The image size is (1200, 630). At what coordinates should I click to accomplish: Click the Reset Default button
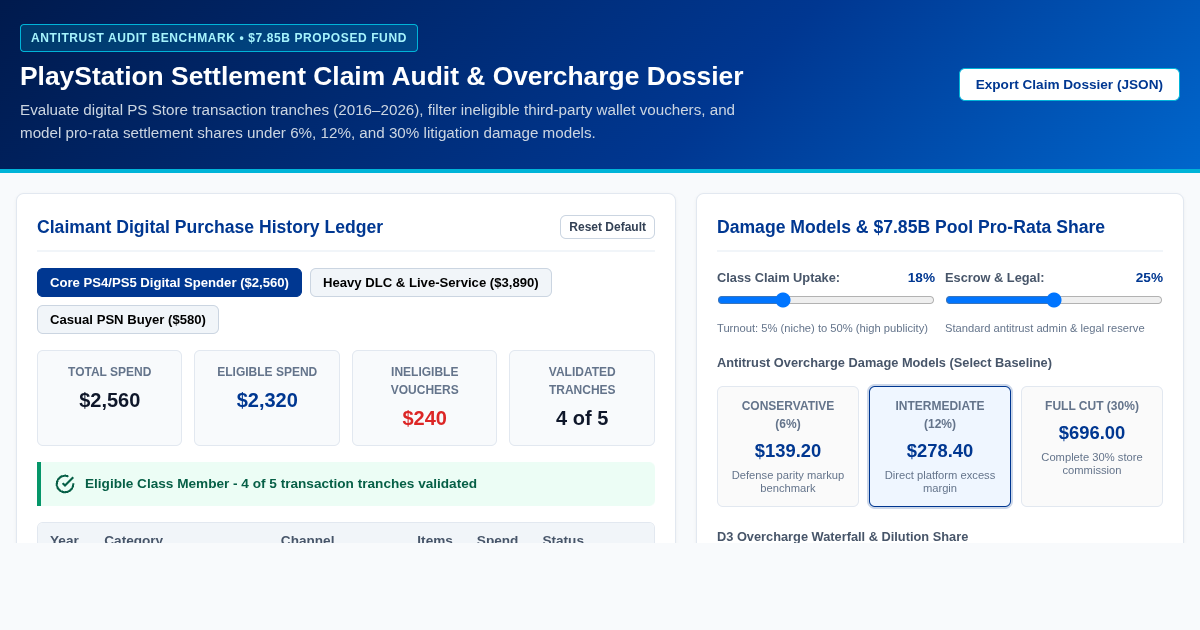607,227
